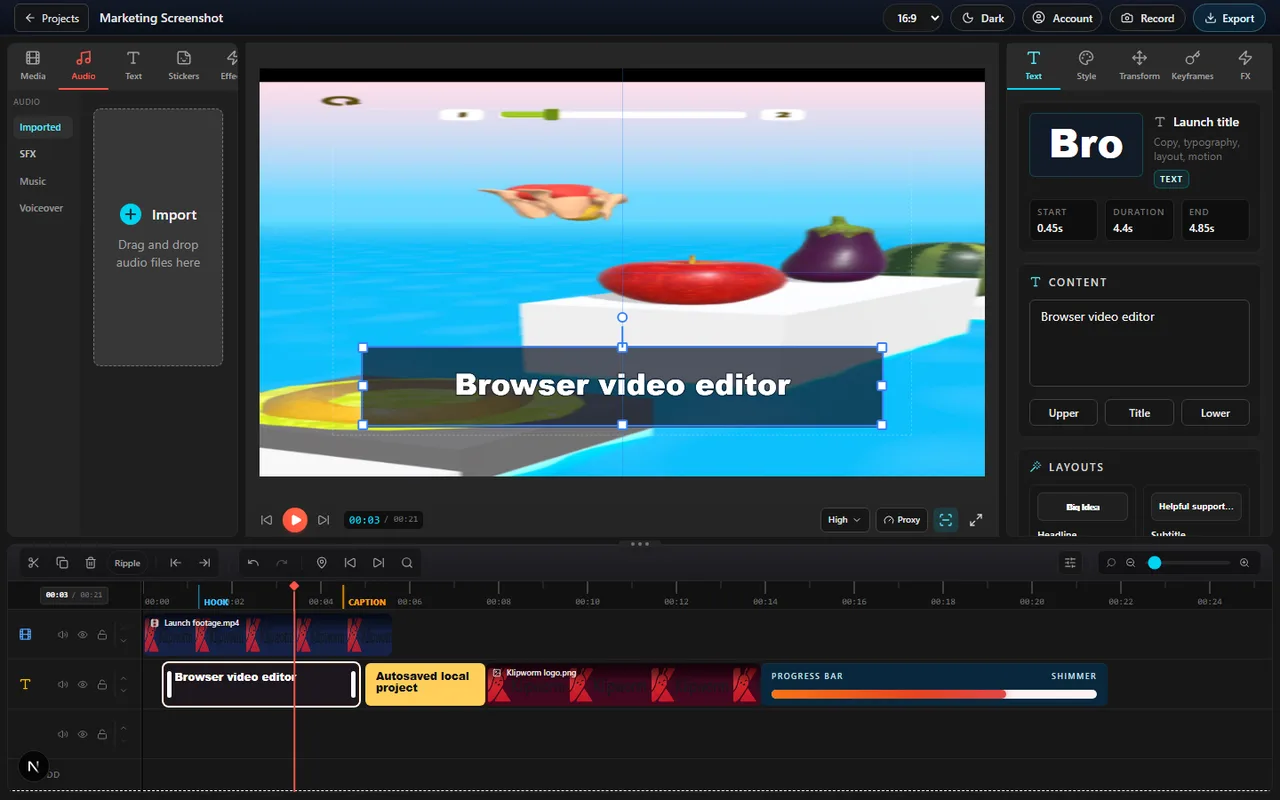This screenshot has height=800, width=1280.
Task: Click the video track down chevron
Action: pyautogui.click(x=124, y=640)
